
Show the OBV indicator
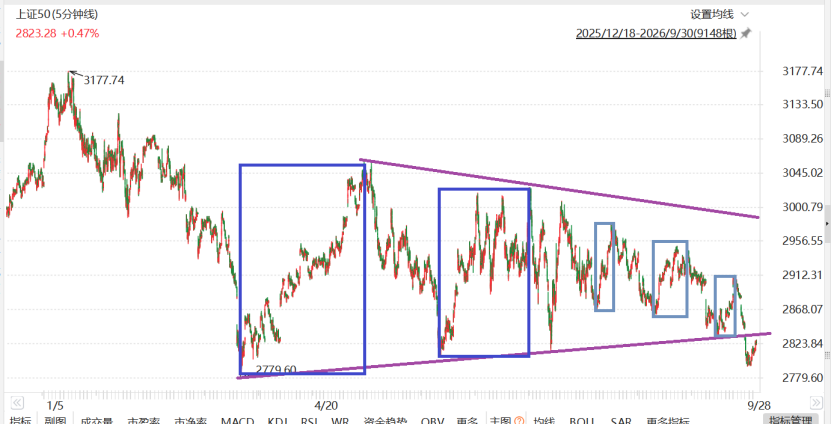click(432, 421)
